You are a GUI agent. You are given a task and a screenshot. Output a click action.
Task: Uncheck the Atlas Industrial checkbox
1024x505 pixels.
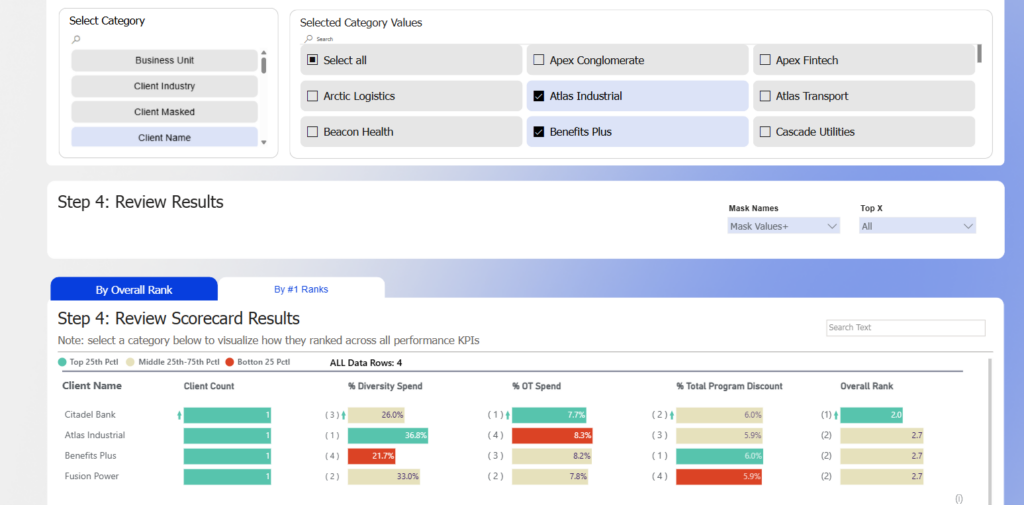539,96
